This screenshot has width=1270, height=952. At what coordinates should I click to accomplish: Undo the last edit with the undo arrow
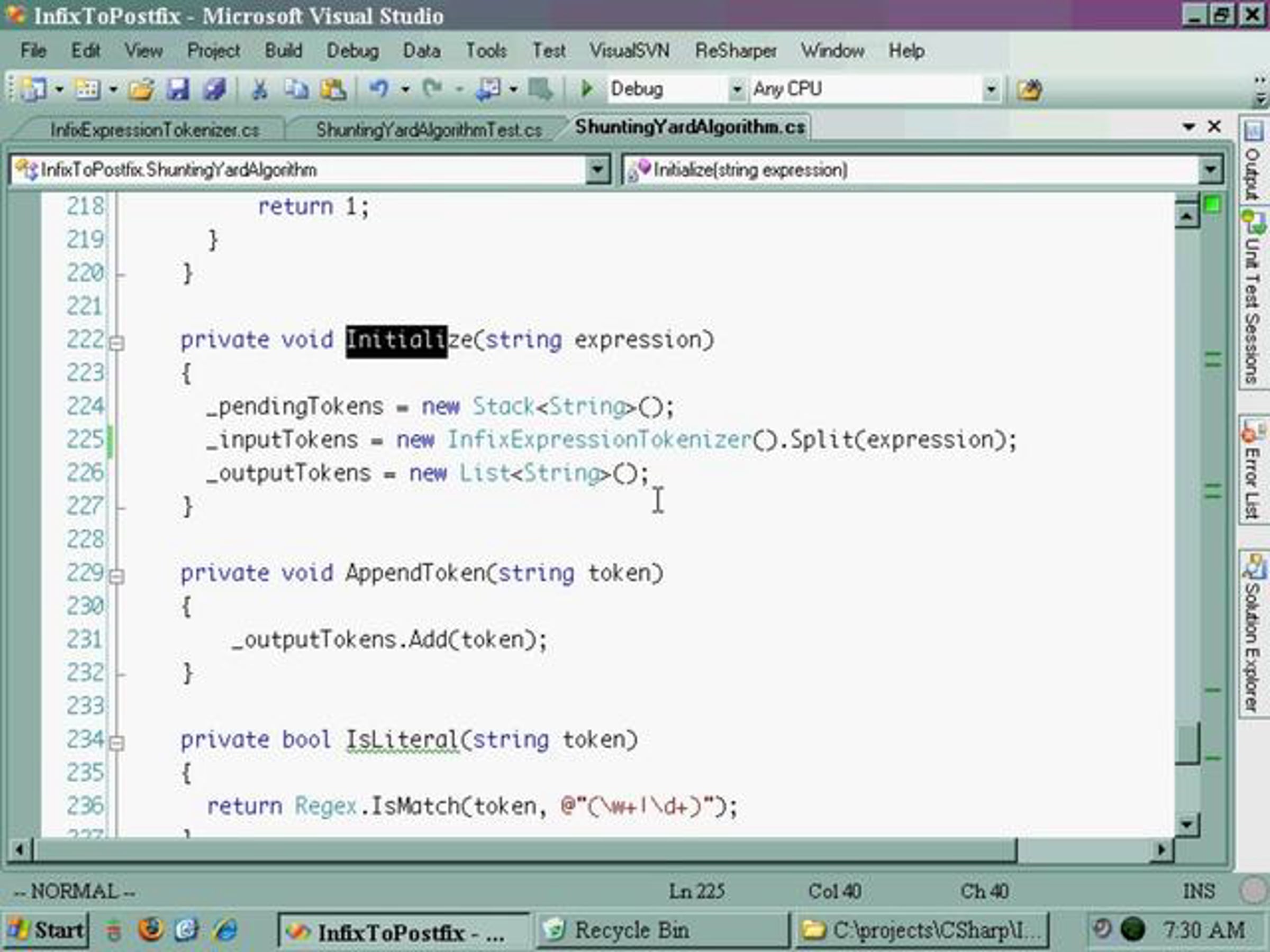coord(379,89)
